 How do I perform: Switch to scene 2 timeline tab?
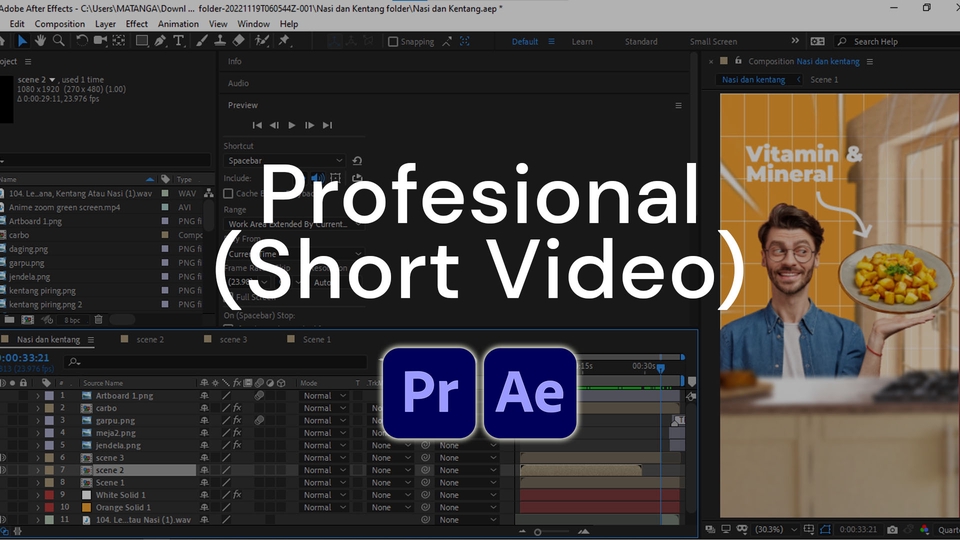(150, 339)
